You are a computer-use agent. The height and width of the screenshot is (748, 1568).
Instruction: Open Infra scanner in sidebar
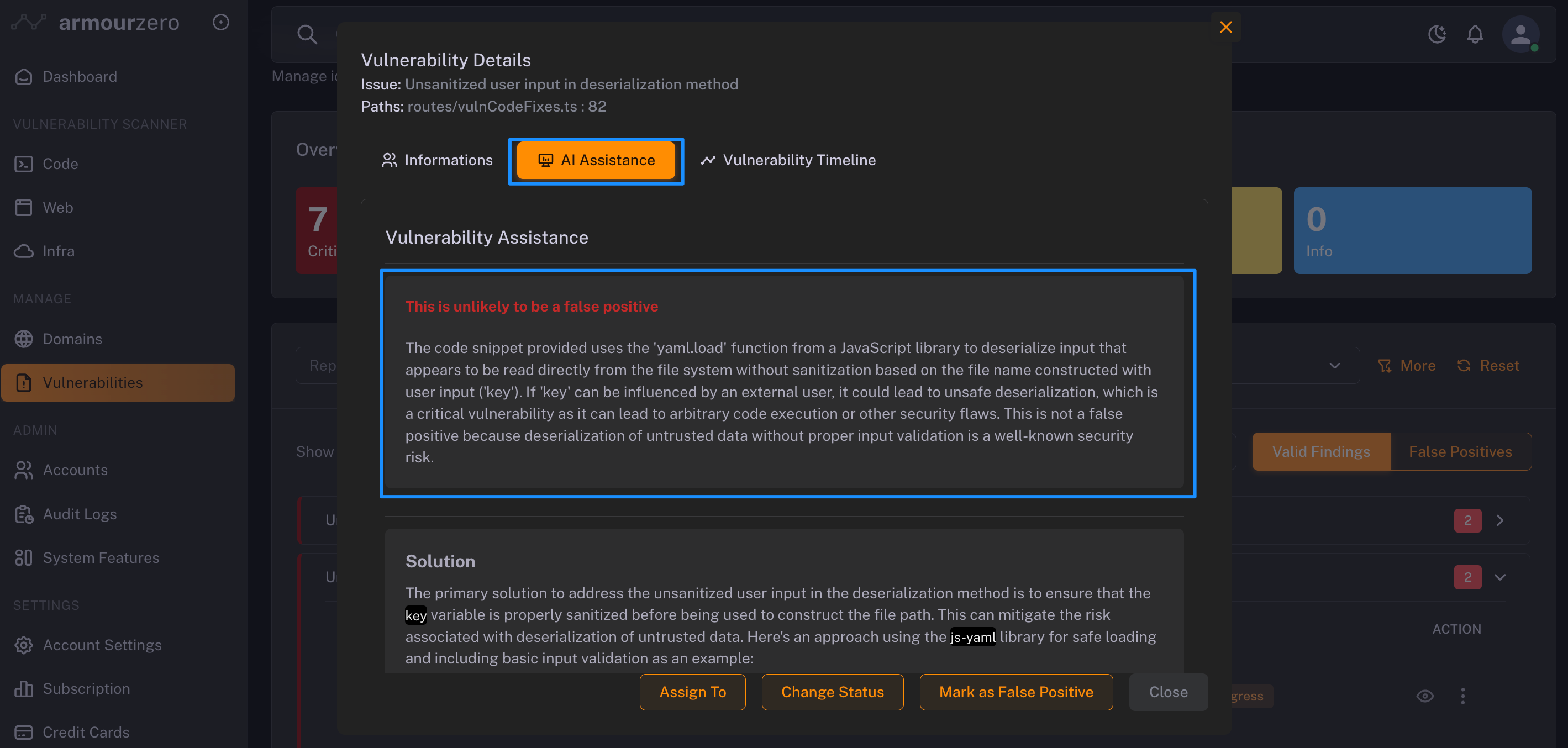click(59, 251)
